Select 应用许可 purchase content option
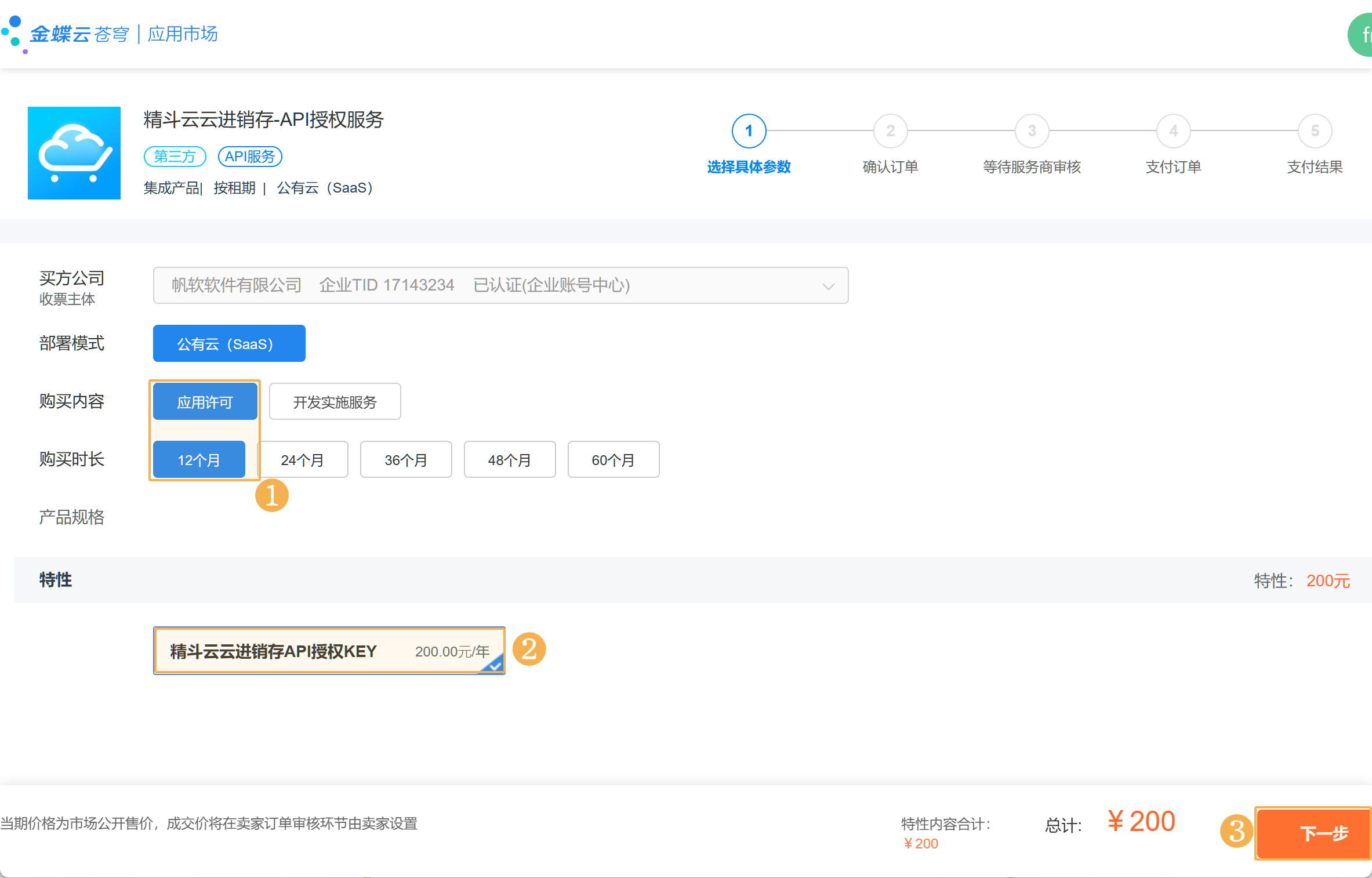 click(205, 401)
